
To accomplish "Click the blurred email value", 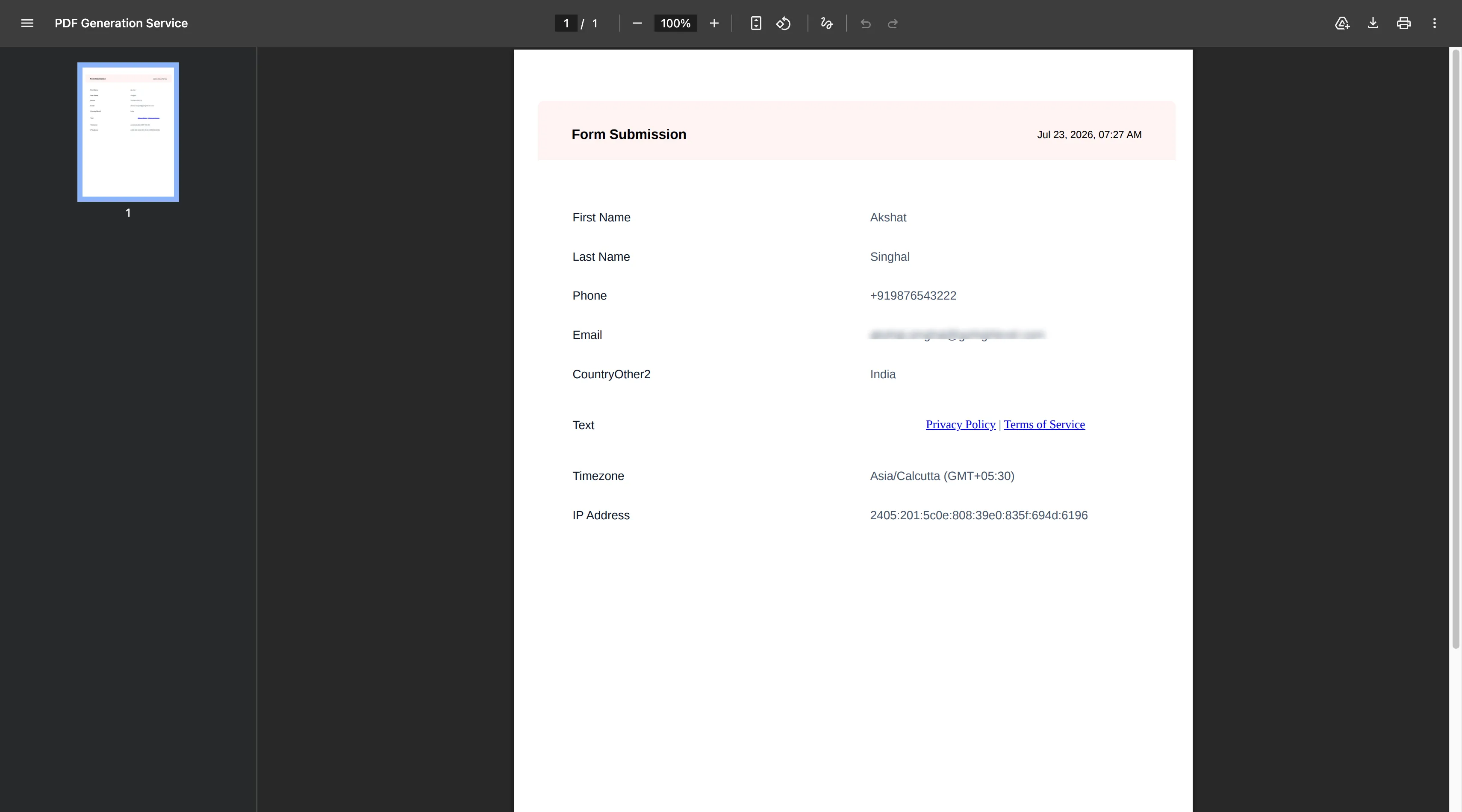I will pyautogui.click(x=958, y=335).
